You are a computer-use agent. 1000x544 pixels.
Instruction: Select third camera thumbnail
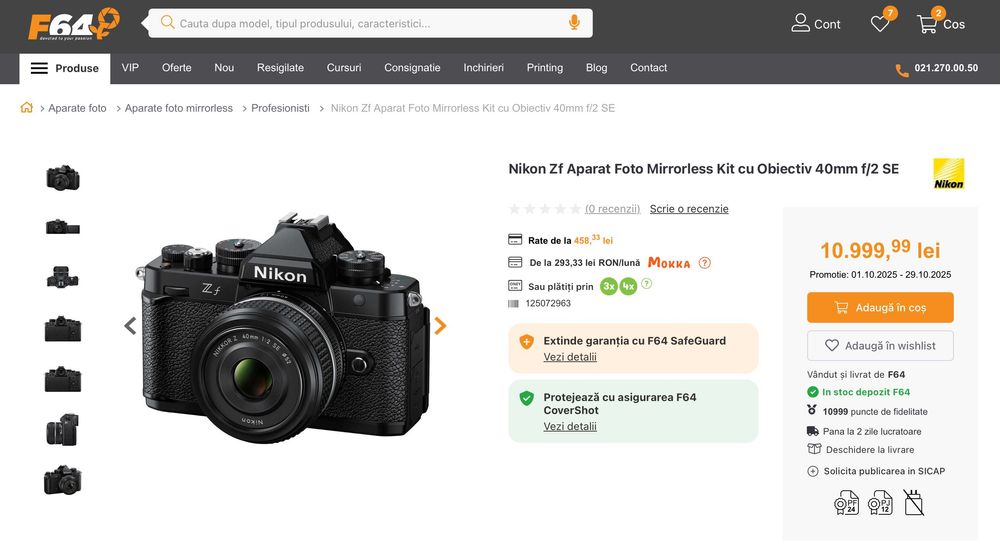[62, 277]
